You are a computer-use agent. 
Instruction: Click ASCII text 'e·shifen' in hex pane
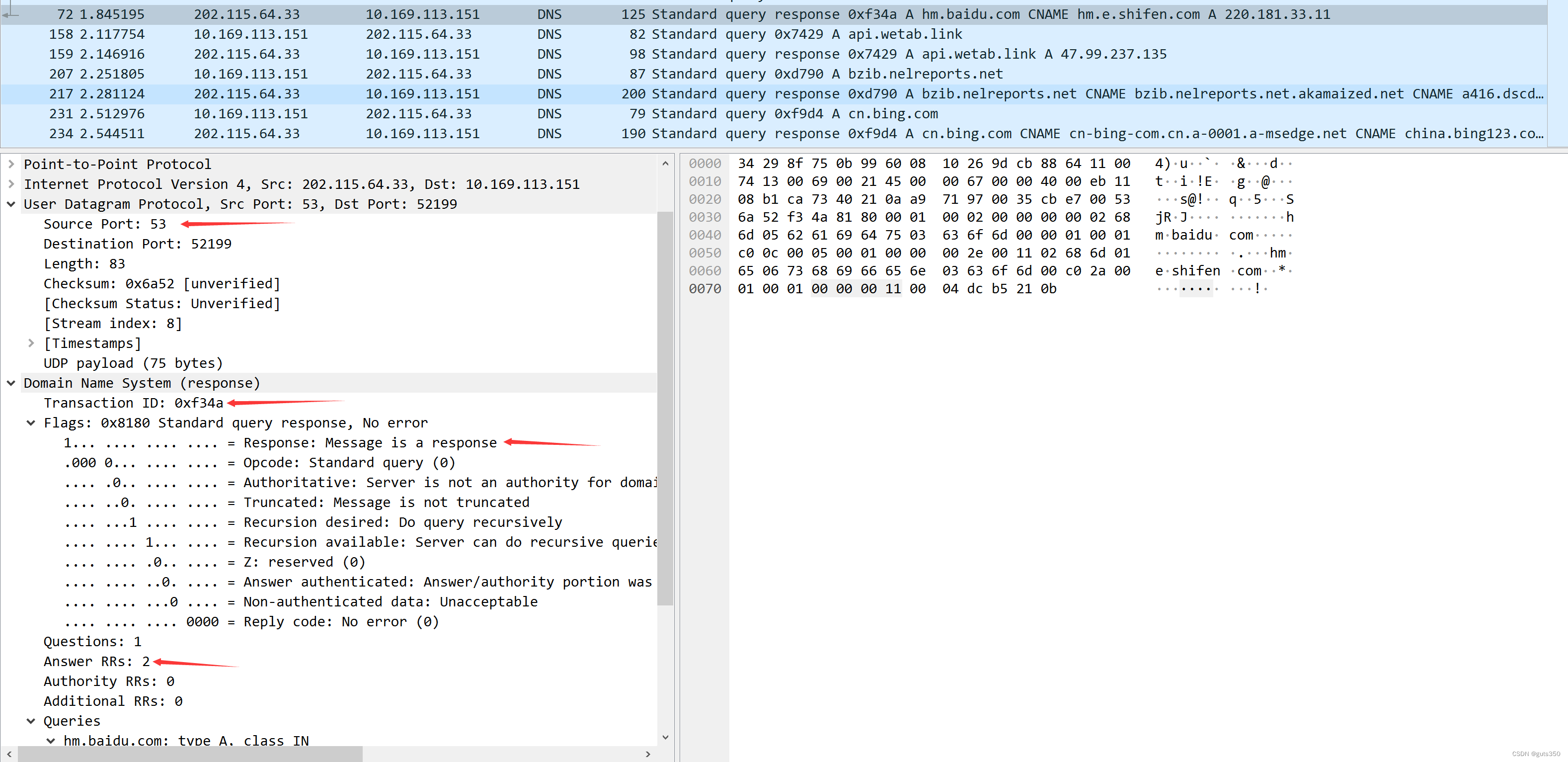(1187, 271)
